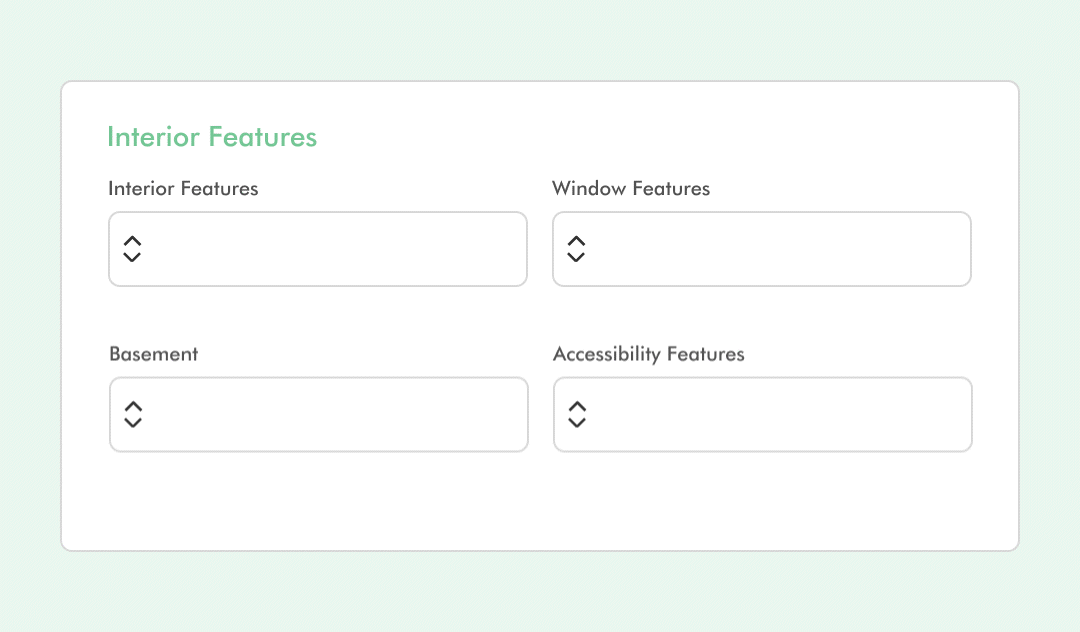Click the down chevron in Window Features field
Screen dimensions: 1080x632
click(576, 257)
